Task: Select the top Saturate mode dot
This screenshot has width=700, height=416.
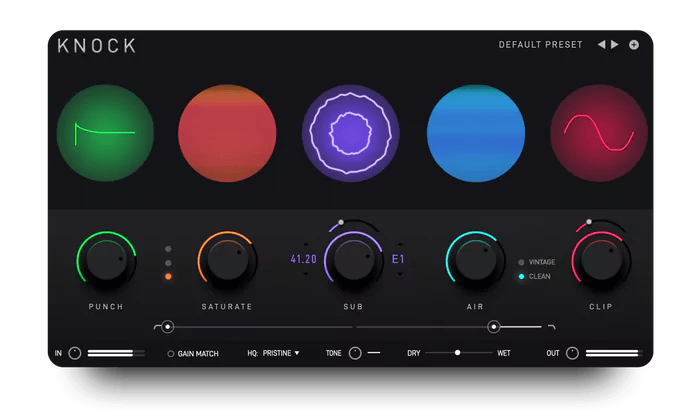Action: point(168,249)
